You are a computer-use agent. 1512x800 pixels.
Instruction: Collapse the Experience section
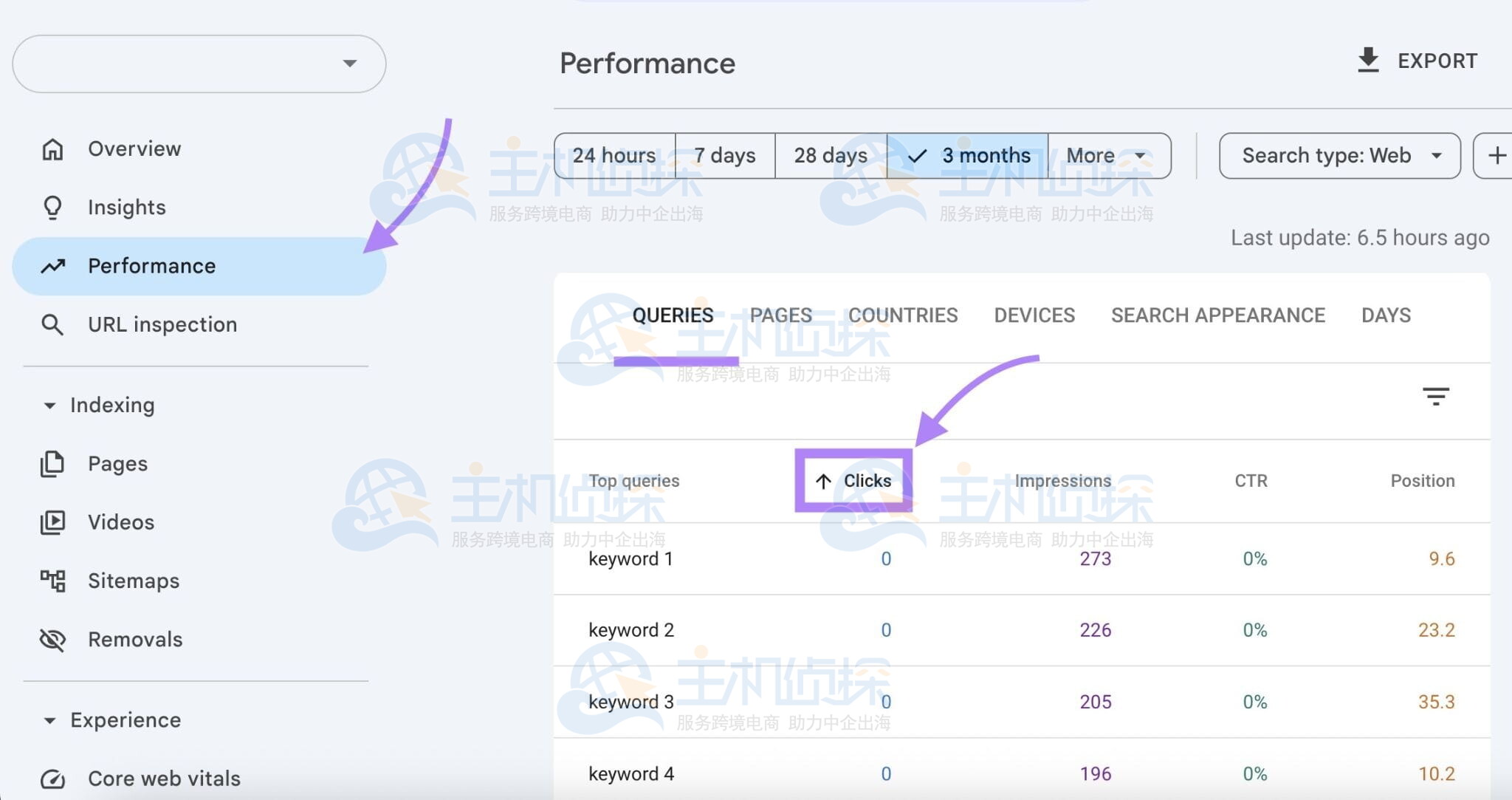click(x=49, y=720)
